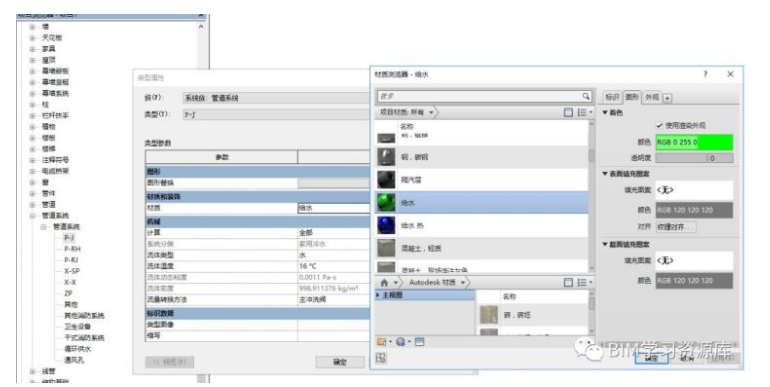Select P-J in project browser tree
The image size is (770, 387).
pyautogui.click(x=69, y=238)
